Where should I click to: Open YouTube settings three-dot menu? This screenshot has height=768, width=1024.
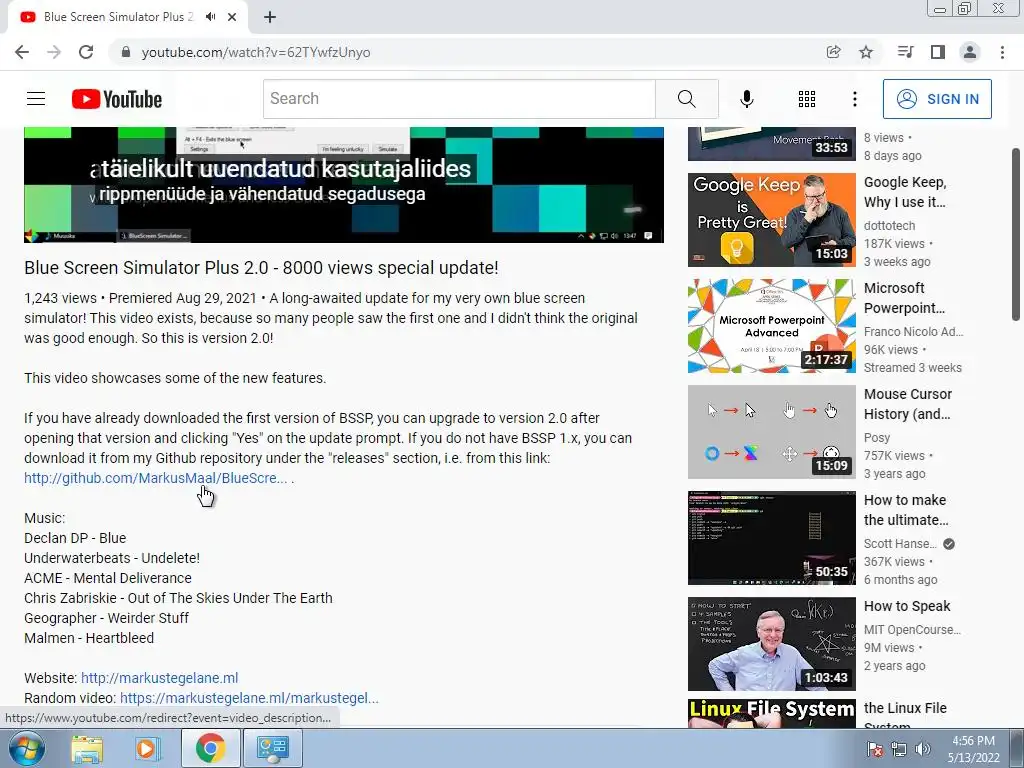point(854,99)
